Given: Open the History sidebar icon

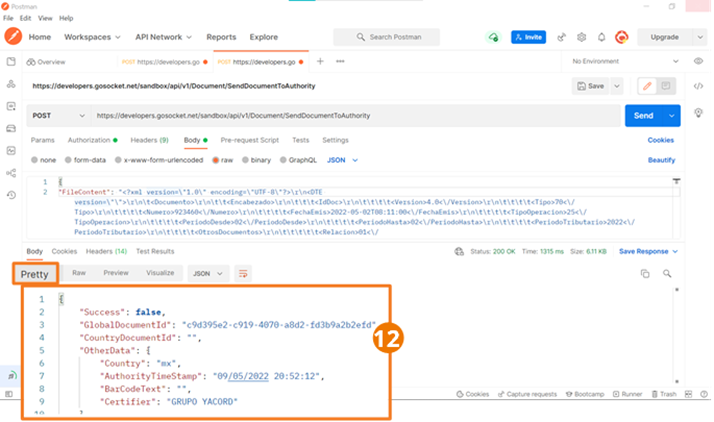Looking at the screenshot, I should (11, 195).
